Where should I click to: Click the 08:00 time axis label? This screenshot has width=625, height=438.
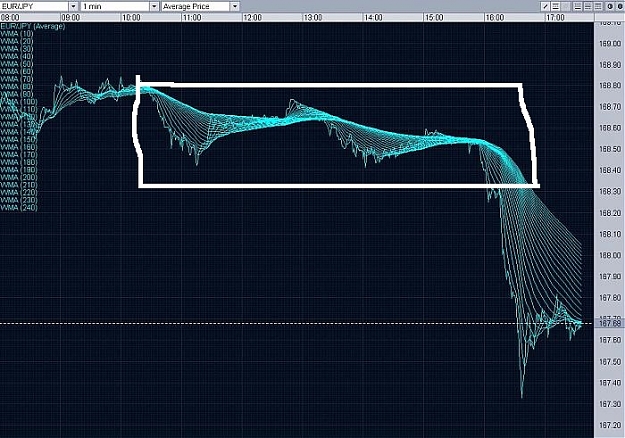pyautogui.click(x=10, y=18)
